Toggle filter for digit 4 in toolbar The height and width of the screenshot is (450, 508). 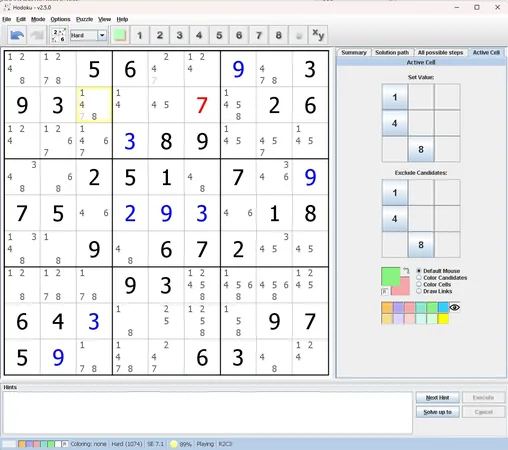coord(199,35)
